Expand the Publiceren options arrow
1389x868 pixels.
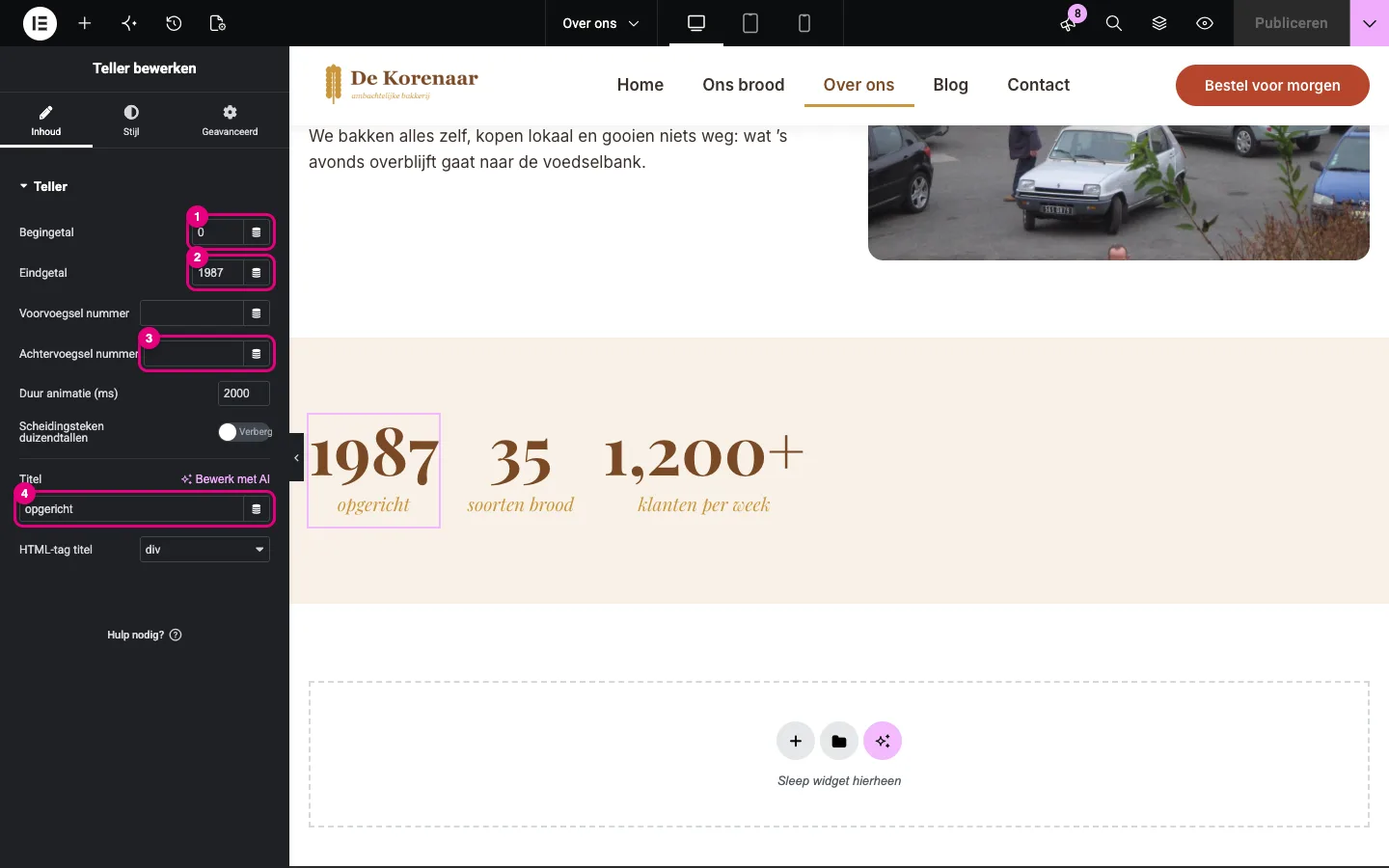1370,23
